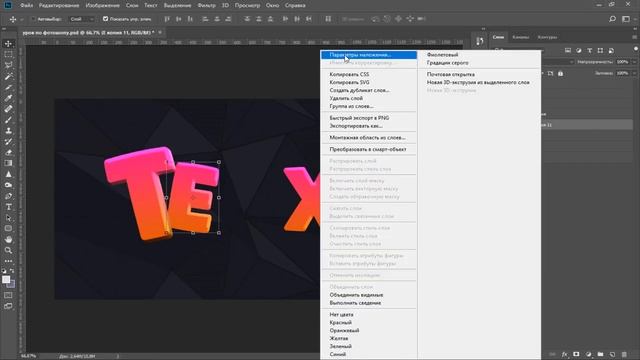Select the Magic Wand tool

tap(8, 76)
